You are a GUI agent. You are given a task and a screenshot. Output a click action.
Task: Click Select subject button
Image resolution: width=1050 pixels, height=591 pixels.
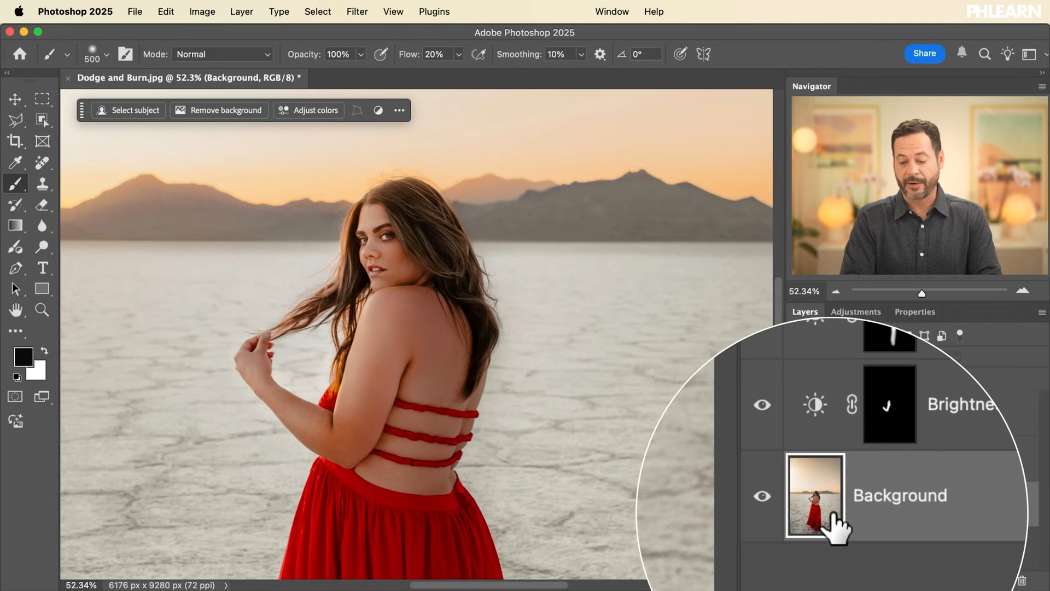click(129, 110)
